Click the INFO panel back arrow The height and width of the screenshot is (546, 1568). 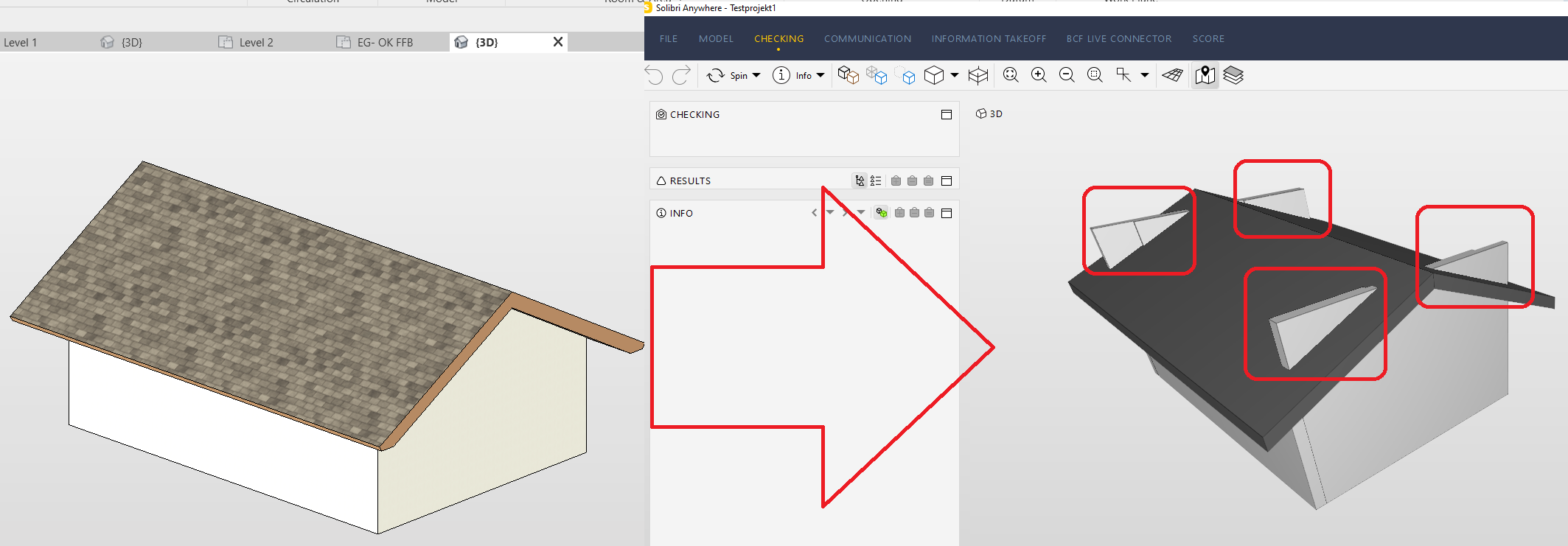click(815, 213)
